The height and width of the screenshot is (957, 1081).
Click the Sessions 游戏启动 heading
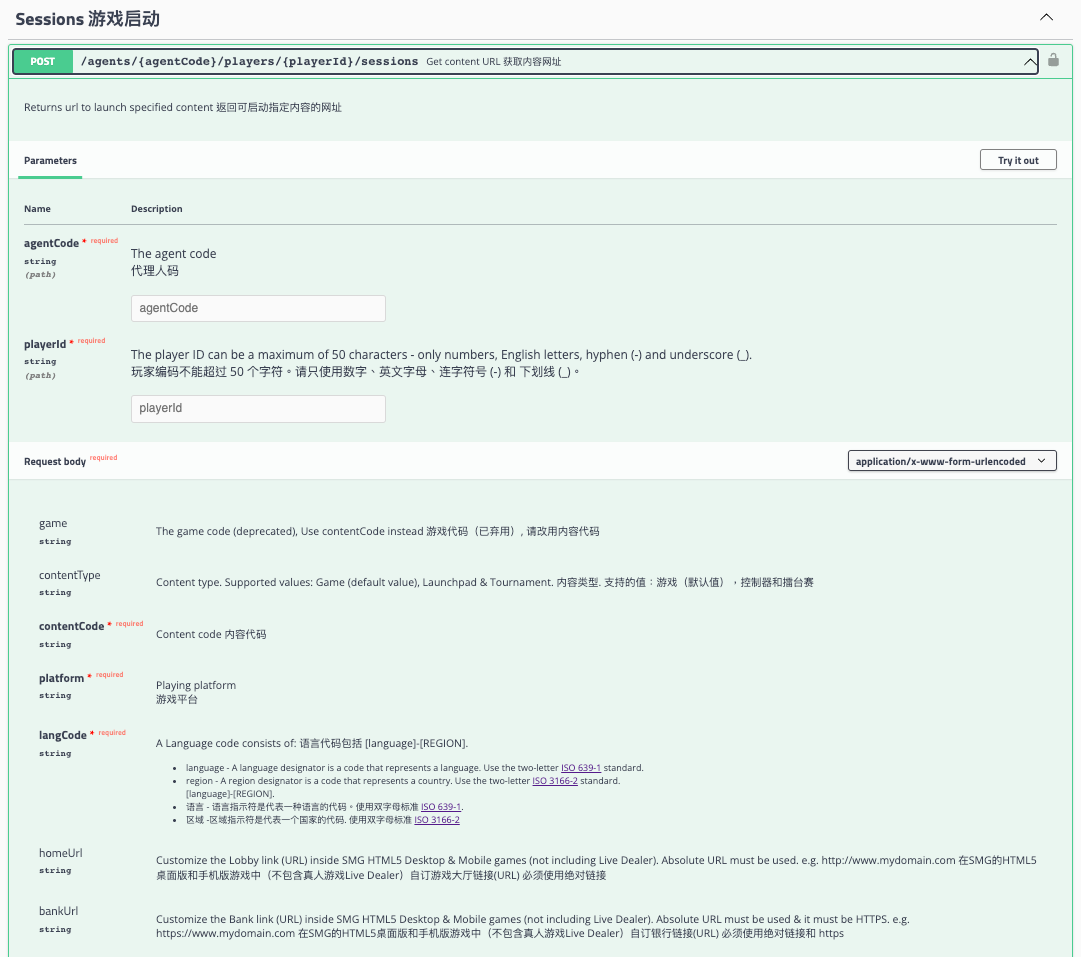87,19
